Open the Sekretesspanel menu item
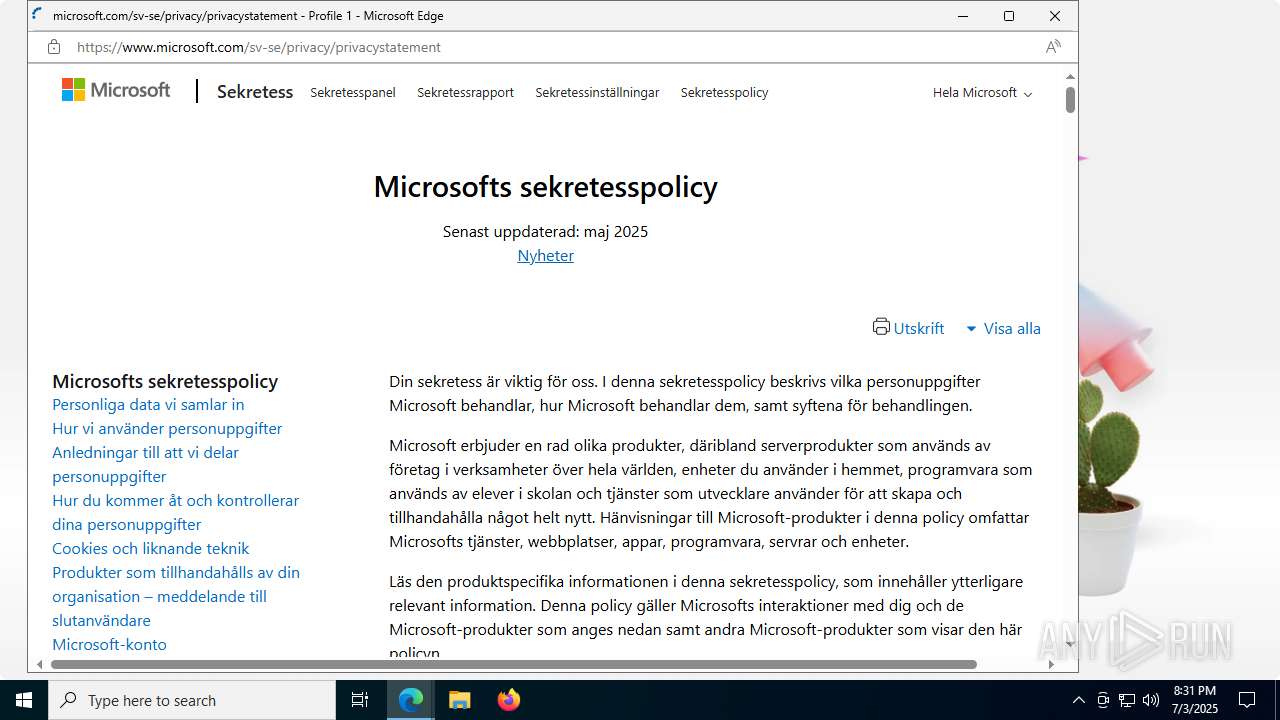The image size is (1280, 720). [353, 92]
